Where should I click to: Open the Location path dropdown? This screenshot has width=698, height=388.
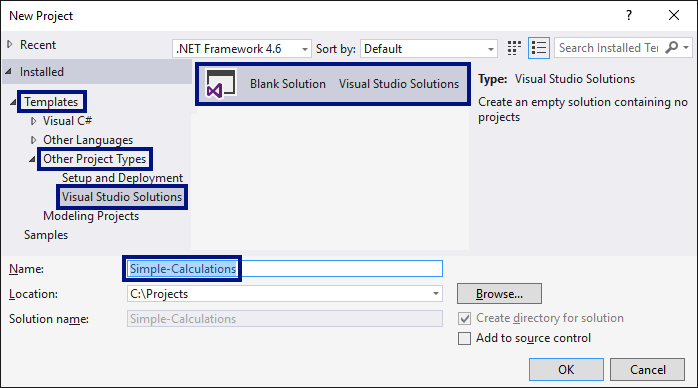436,294
